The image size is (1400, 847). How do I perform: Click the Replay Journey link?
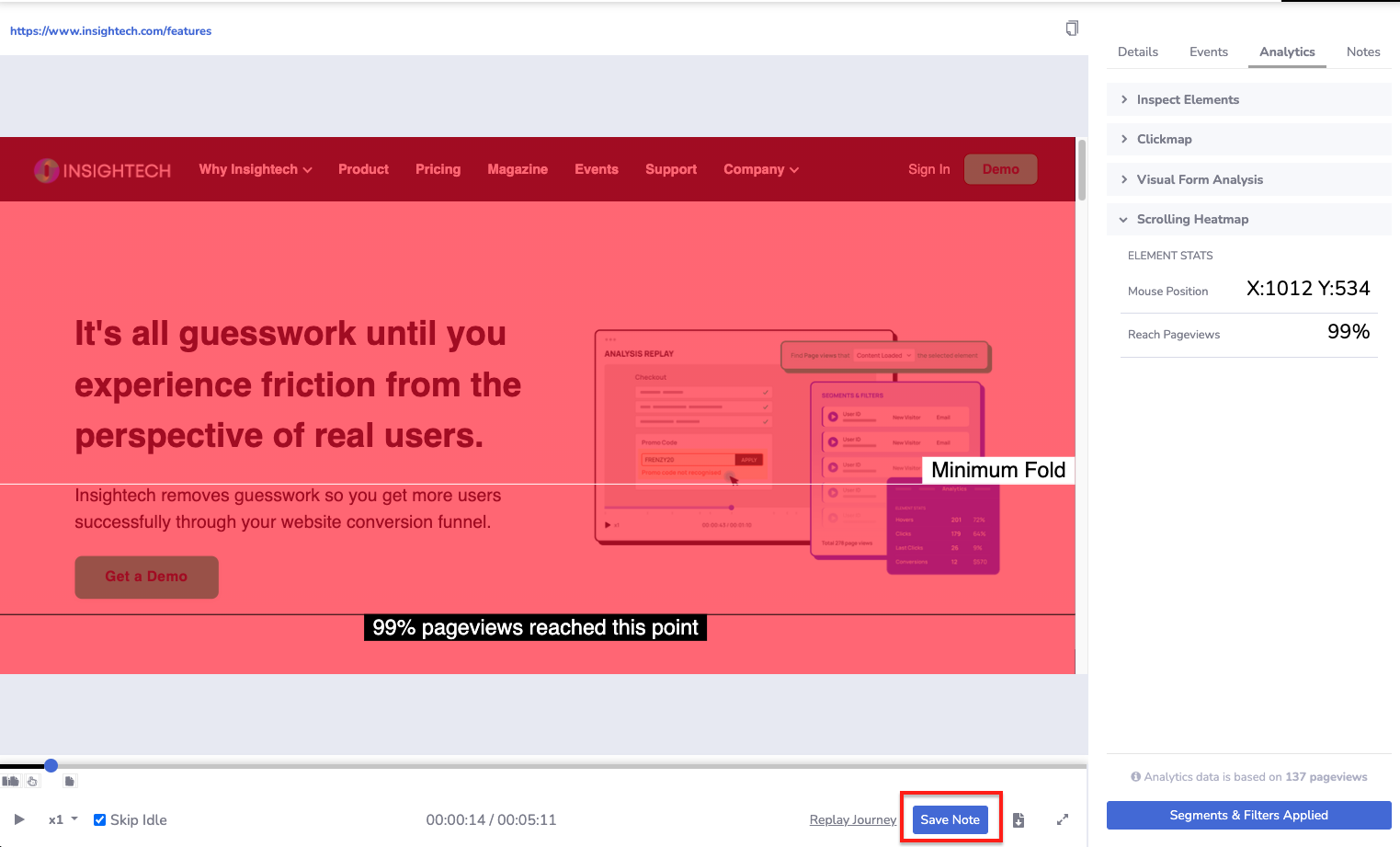point(853,819)
